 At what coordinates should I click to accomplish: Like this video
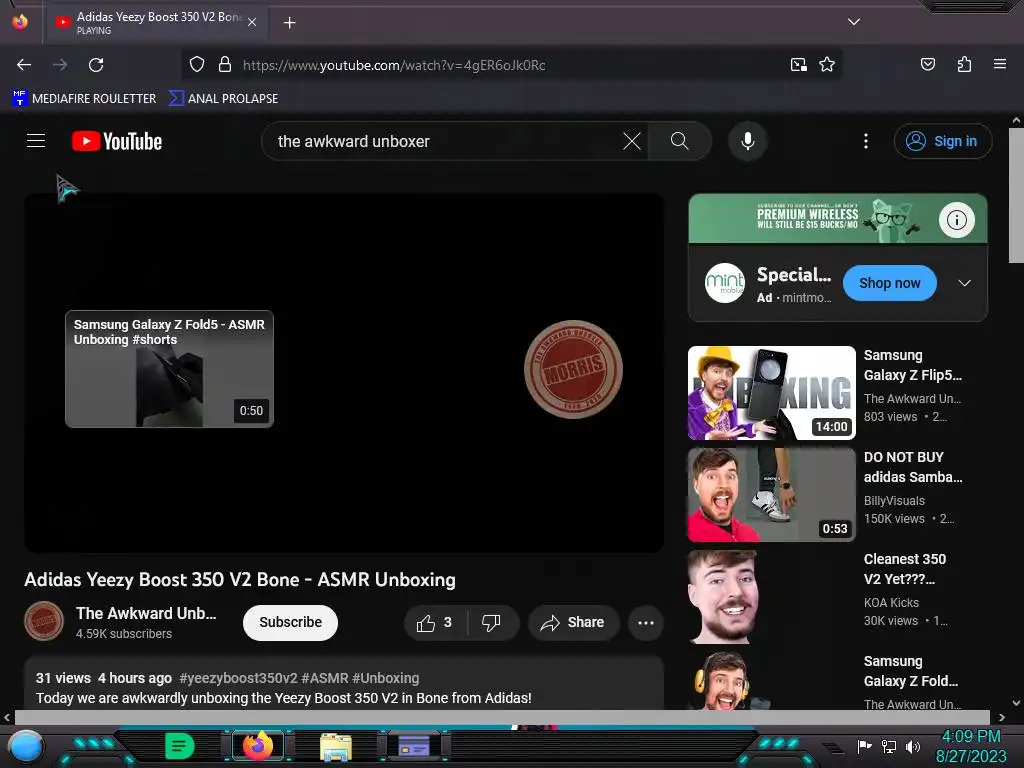435,622
